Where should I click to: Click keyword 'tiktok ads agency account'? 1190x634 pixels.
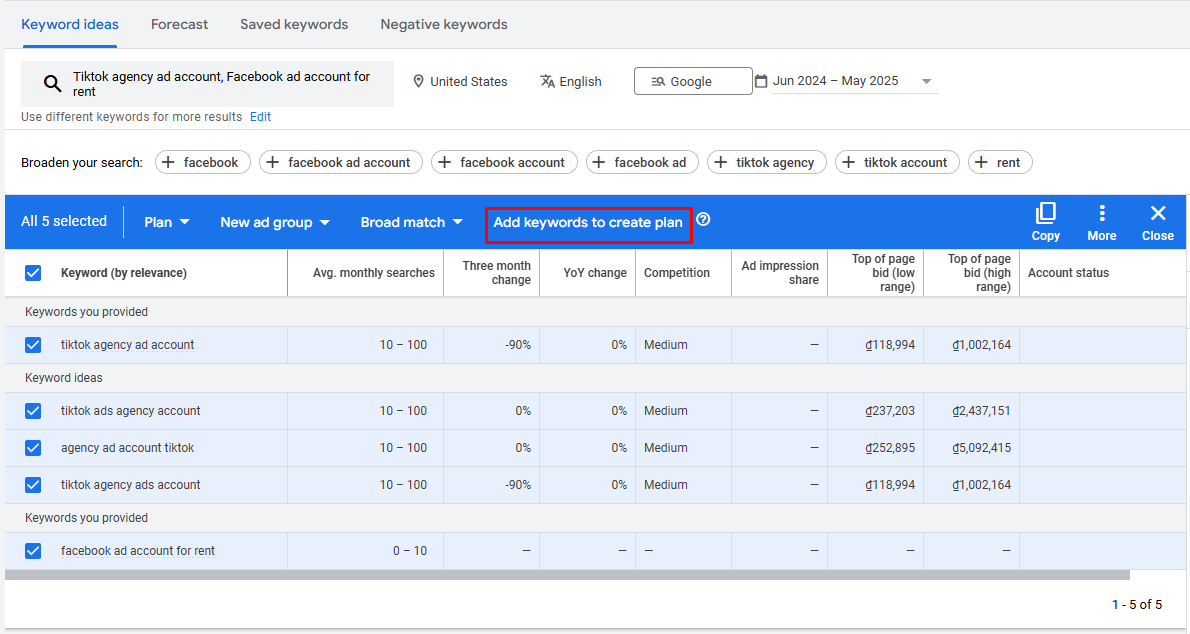(x=131, y=411)
